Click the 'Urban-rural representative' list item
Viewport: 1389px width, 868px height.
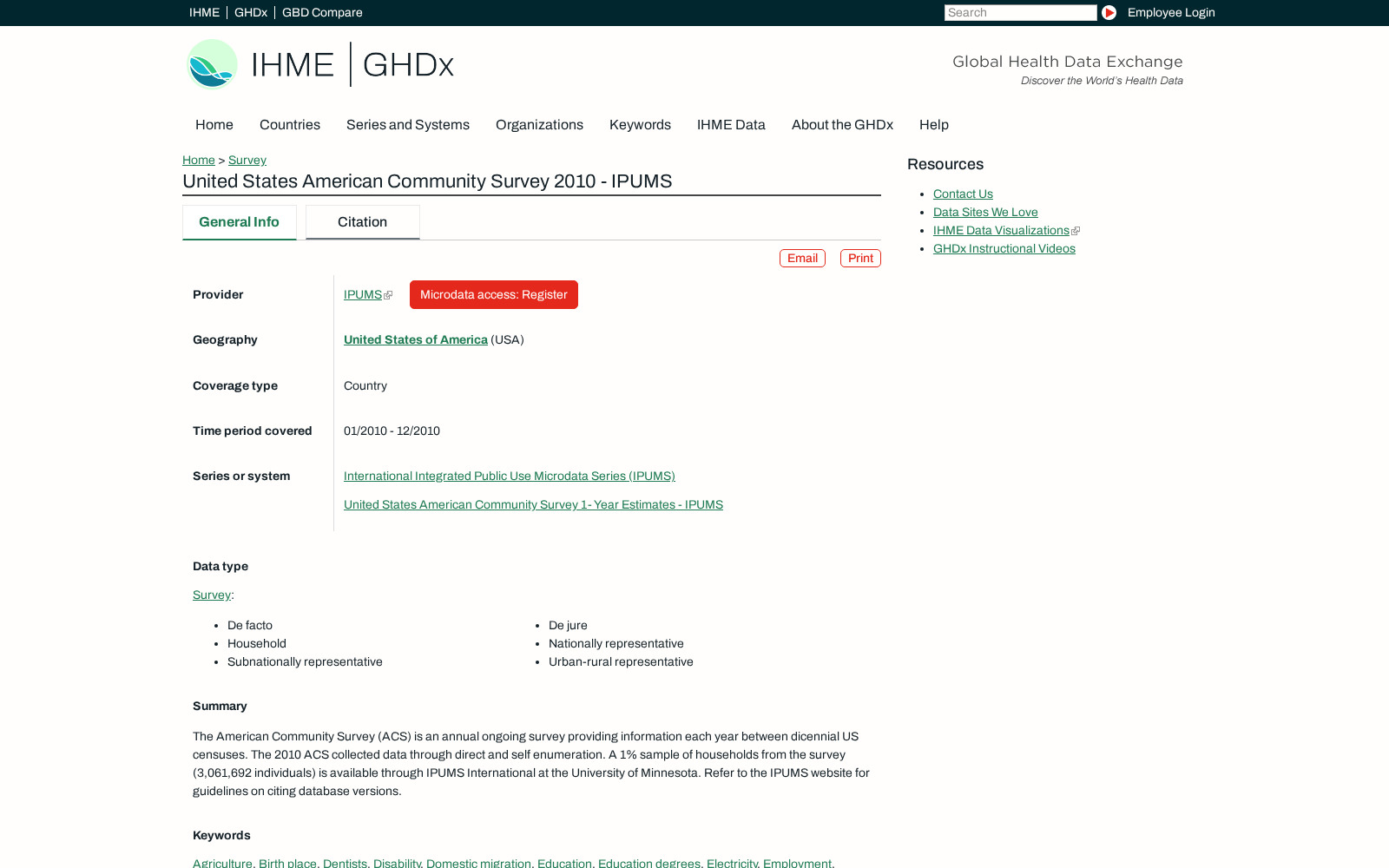pyautogui.click(x=621, y=662)
